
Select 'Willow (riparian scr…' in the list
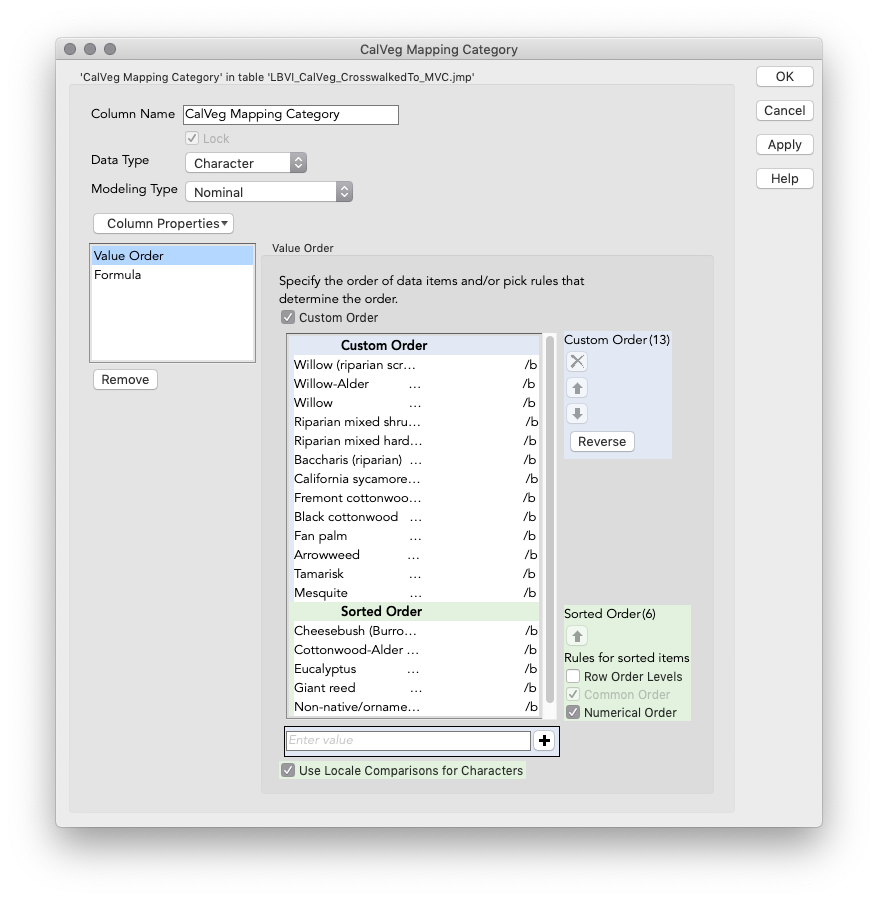(x=415, y=365)
